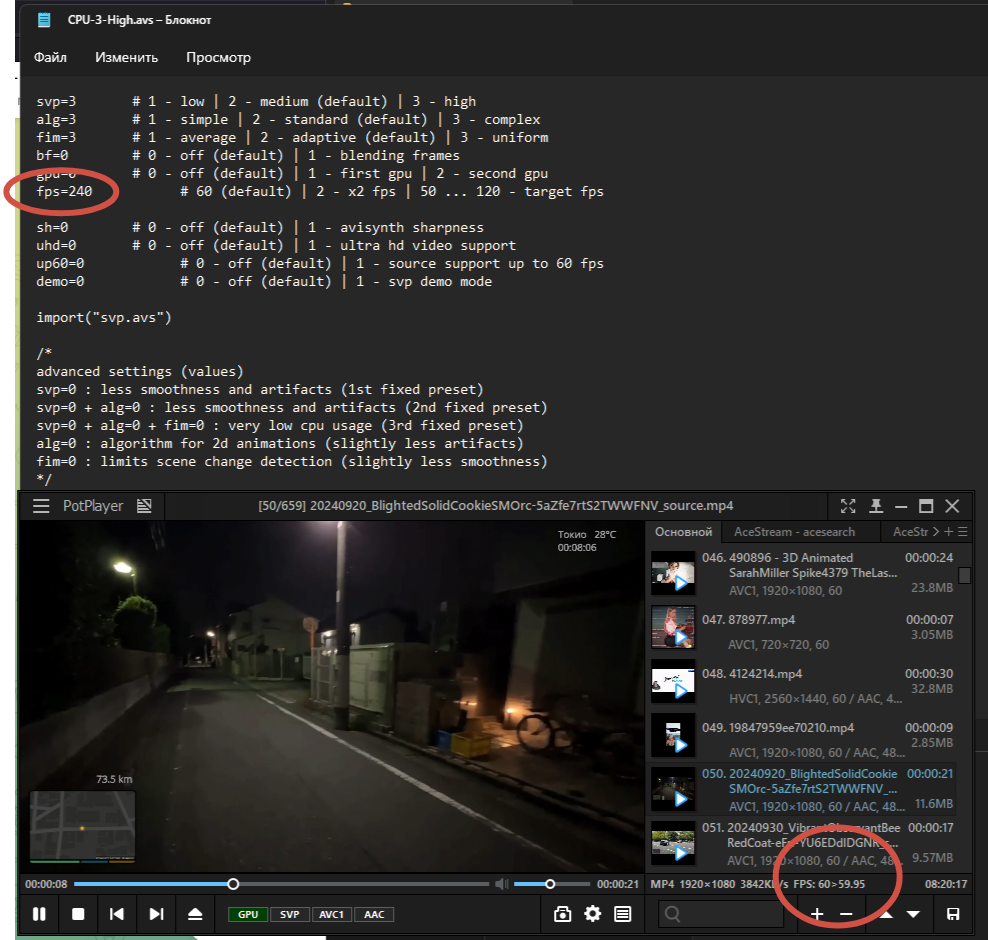Viewport: 988px width, 940px height.
Task: Add a new playlist tab with plus icon
Action: click(x=948, y=532)
